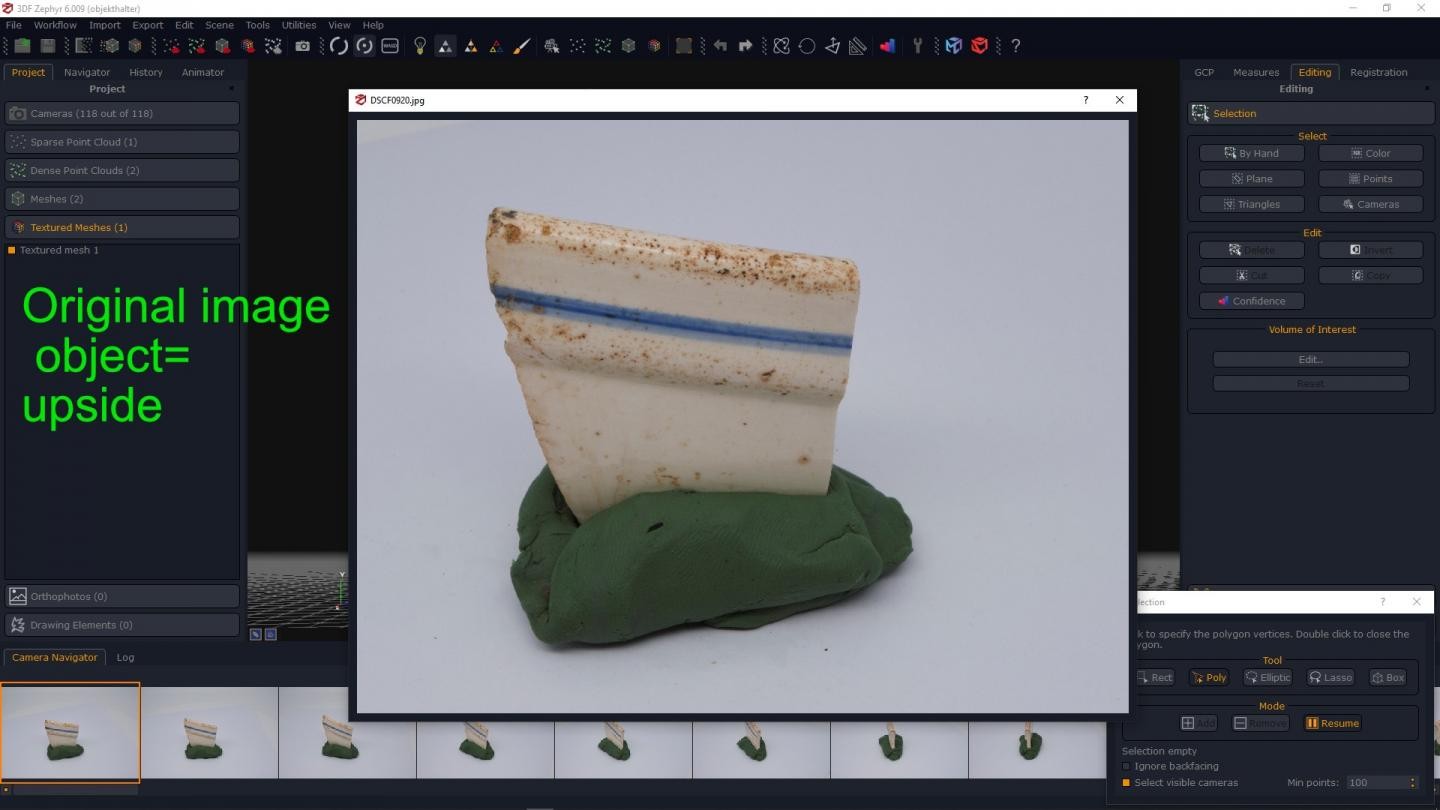Open the Workflow menu

click(55, 25)
